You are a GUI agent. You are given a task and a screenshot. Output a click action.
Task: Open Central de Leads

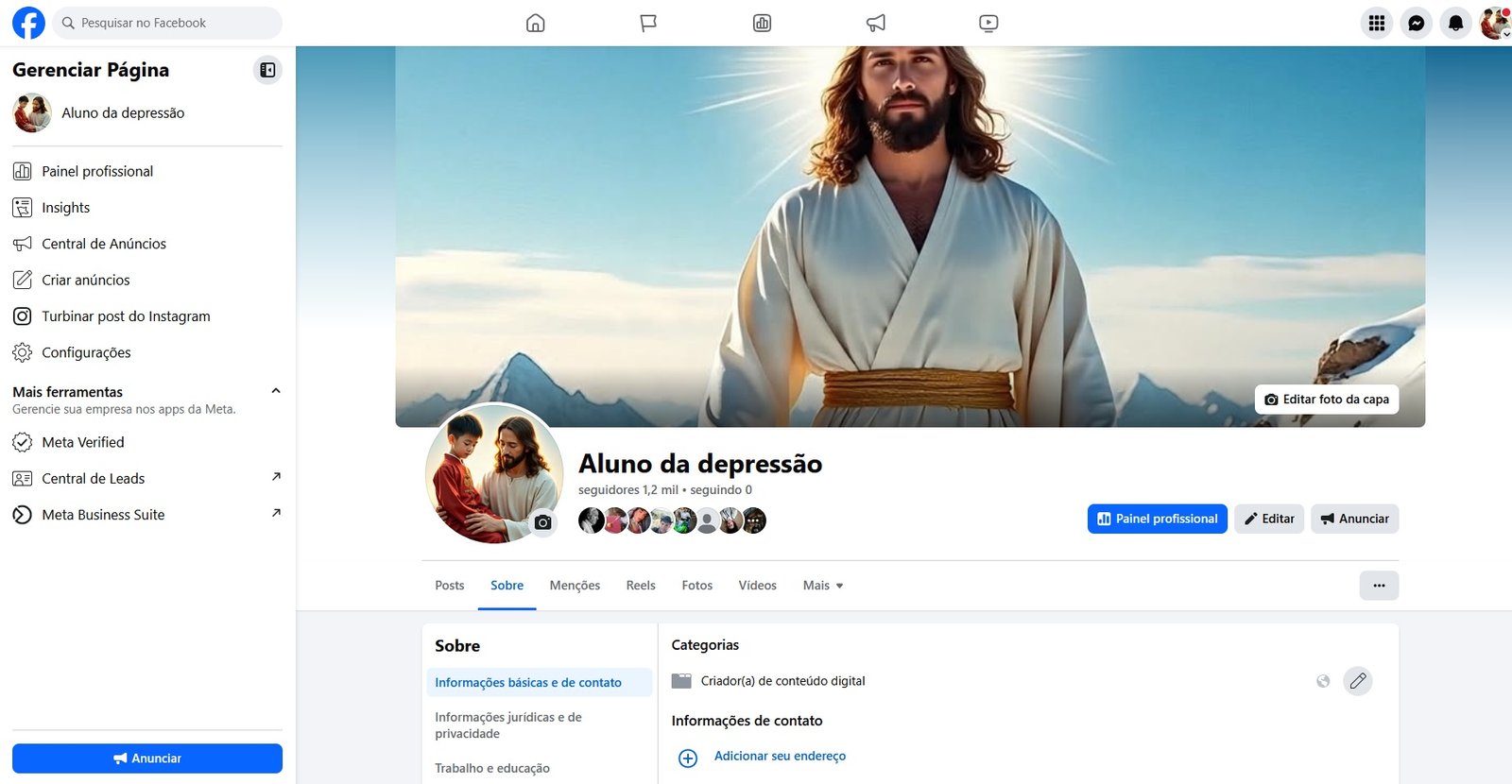pyautogui.click(x=147, y=478)
